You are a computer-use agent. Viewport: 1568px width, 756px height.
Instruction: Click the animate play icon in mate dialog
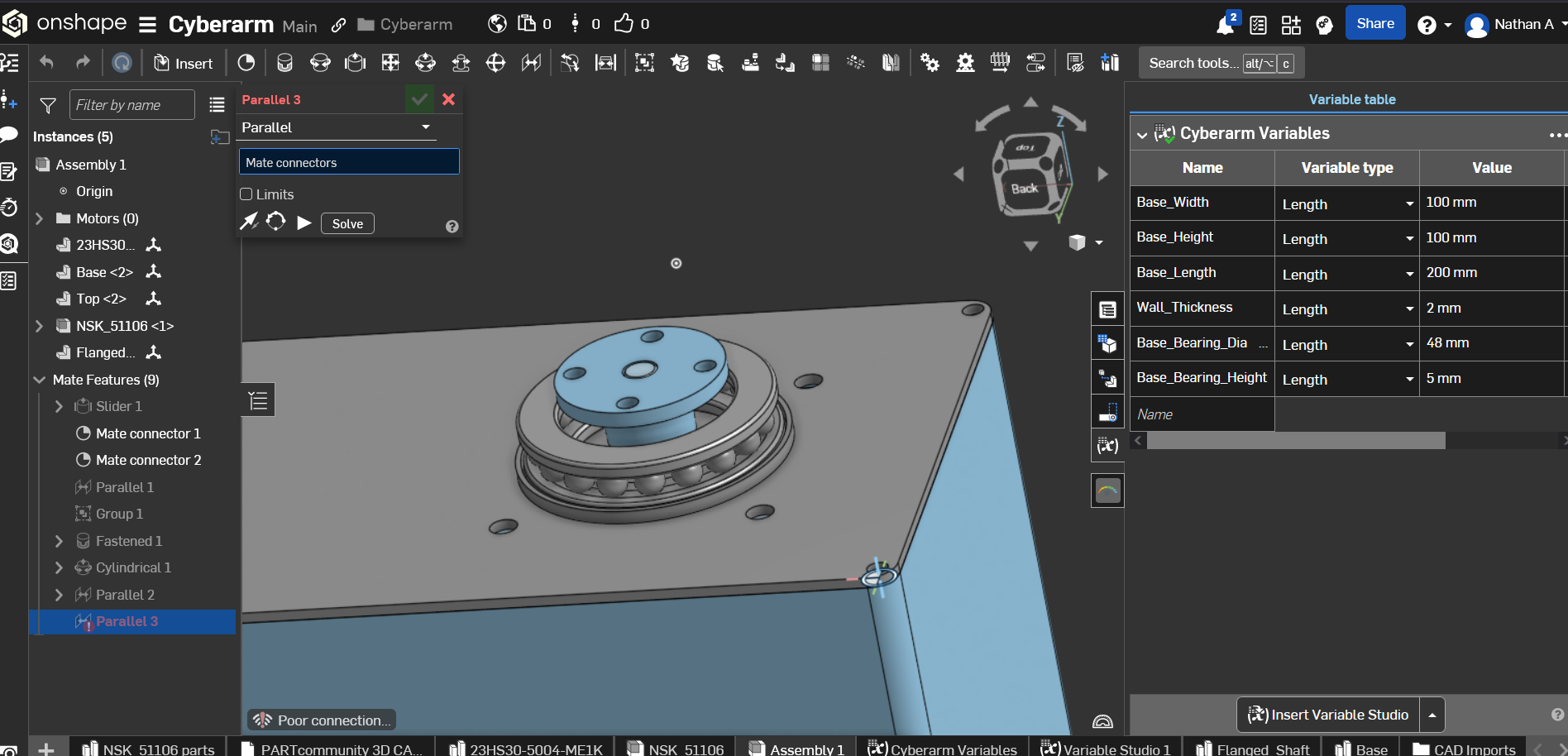tap(304, 222)
